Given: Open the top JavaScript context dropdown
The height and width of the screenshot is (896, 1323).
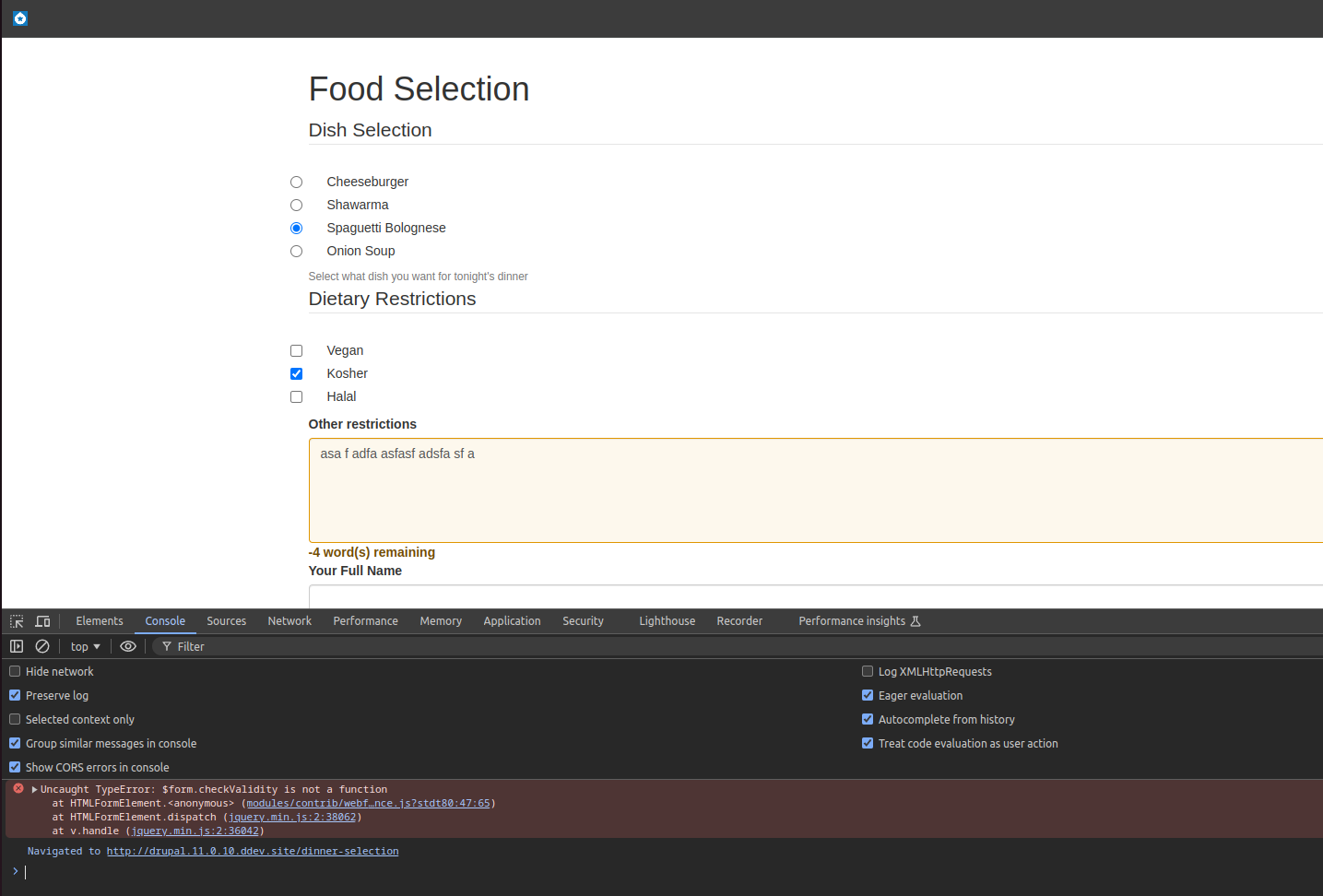Looking at the screenshot, I should click(x=85, y=647).
